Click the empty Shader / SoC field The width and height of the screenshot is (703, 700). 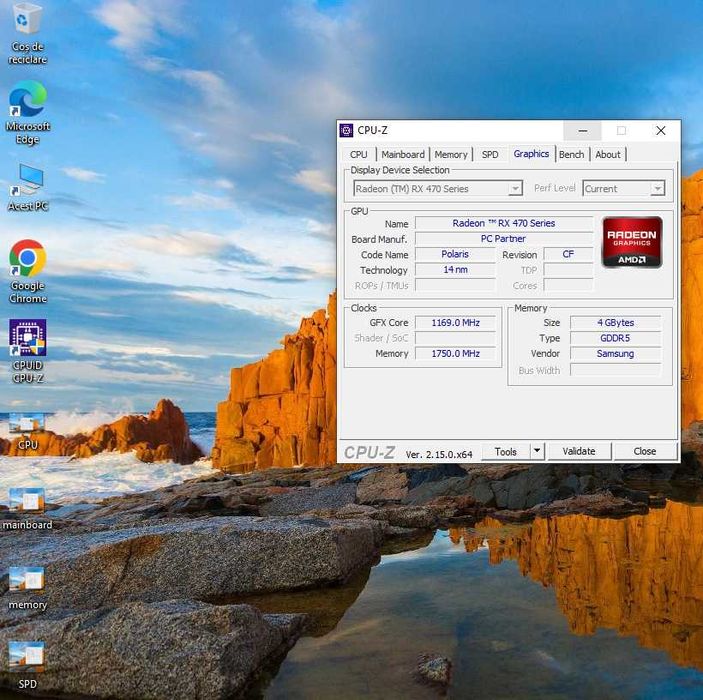(455, 338)
